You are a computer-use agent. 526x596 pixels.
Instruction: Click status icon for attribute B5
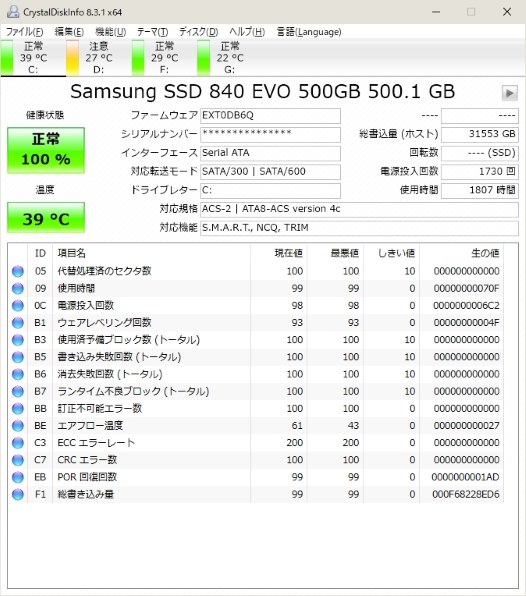pos(17,357)
